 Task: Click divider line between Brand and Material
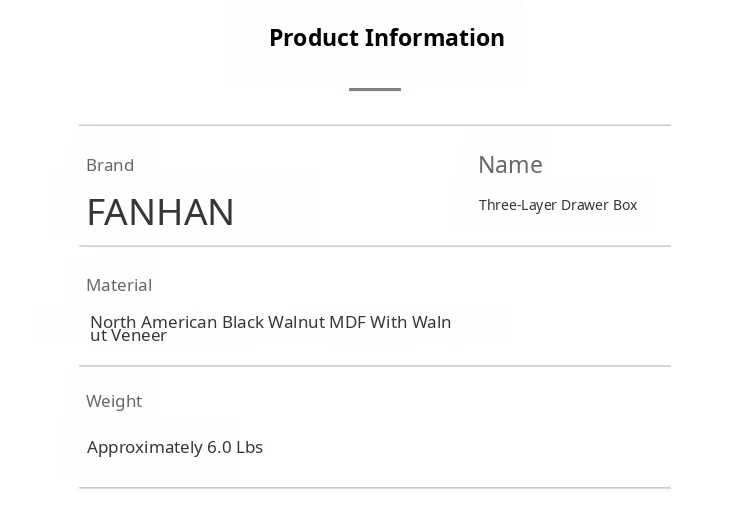(375, 246)
